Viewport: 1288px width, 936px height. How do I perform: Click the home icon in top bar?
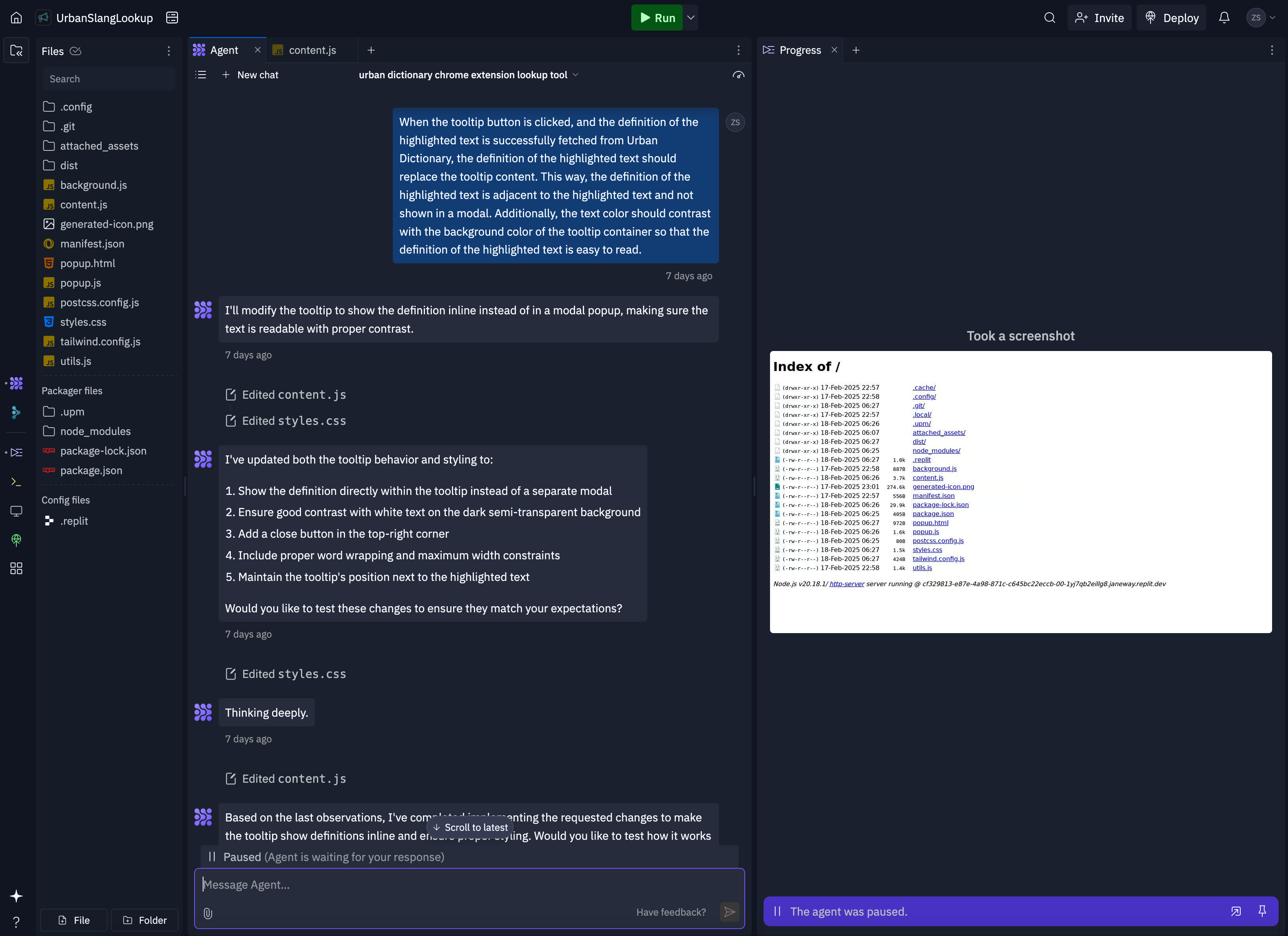[x=16, y=18]
